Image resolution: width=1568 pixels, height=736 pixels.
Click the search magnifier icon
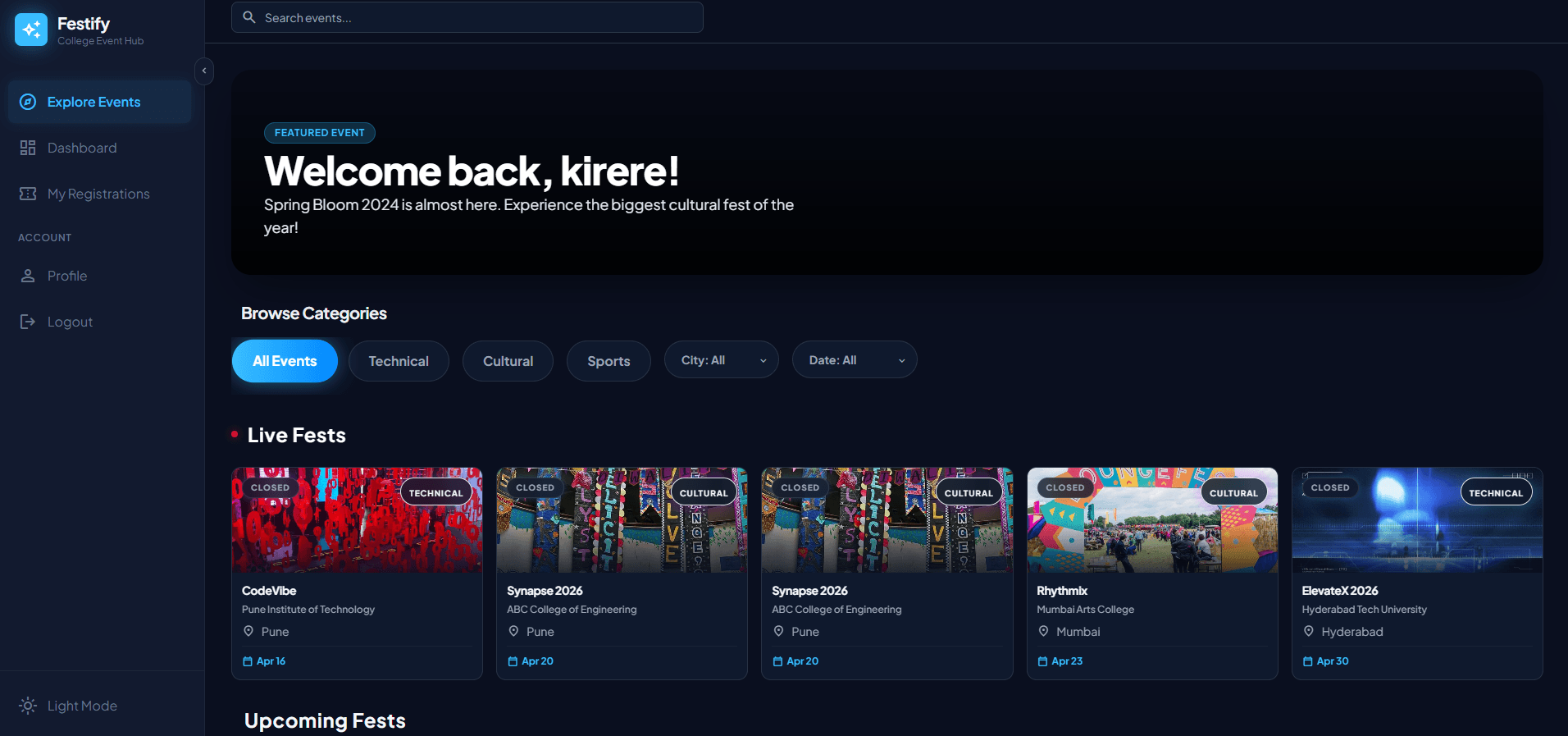(x=249, y=17)
